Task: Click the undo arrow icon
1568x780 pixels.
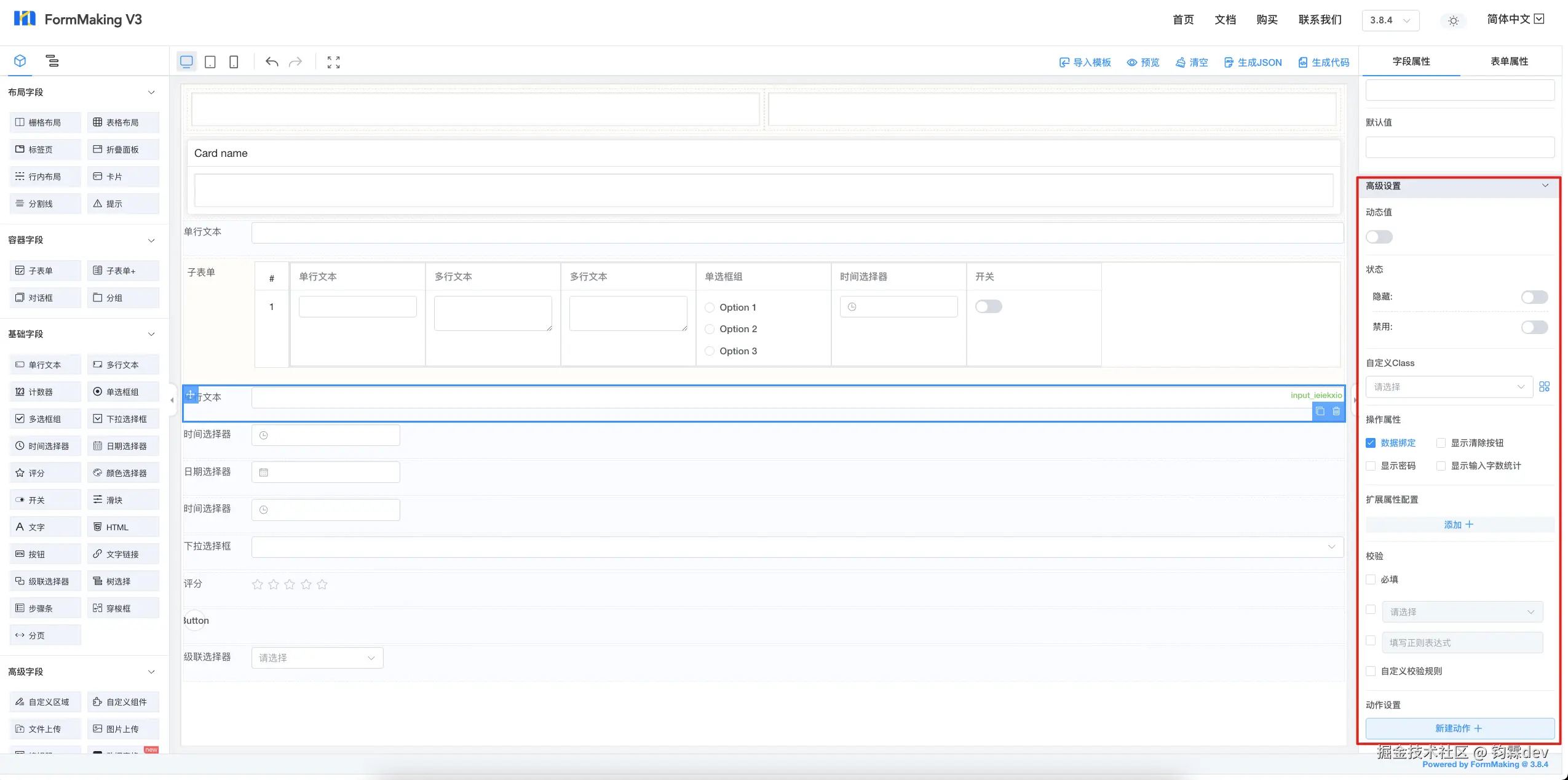Action: (272, 62)
